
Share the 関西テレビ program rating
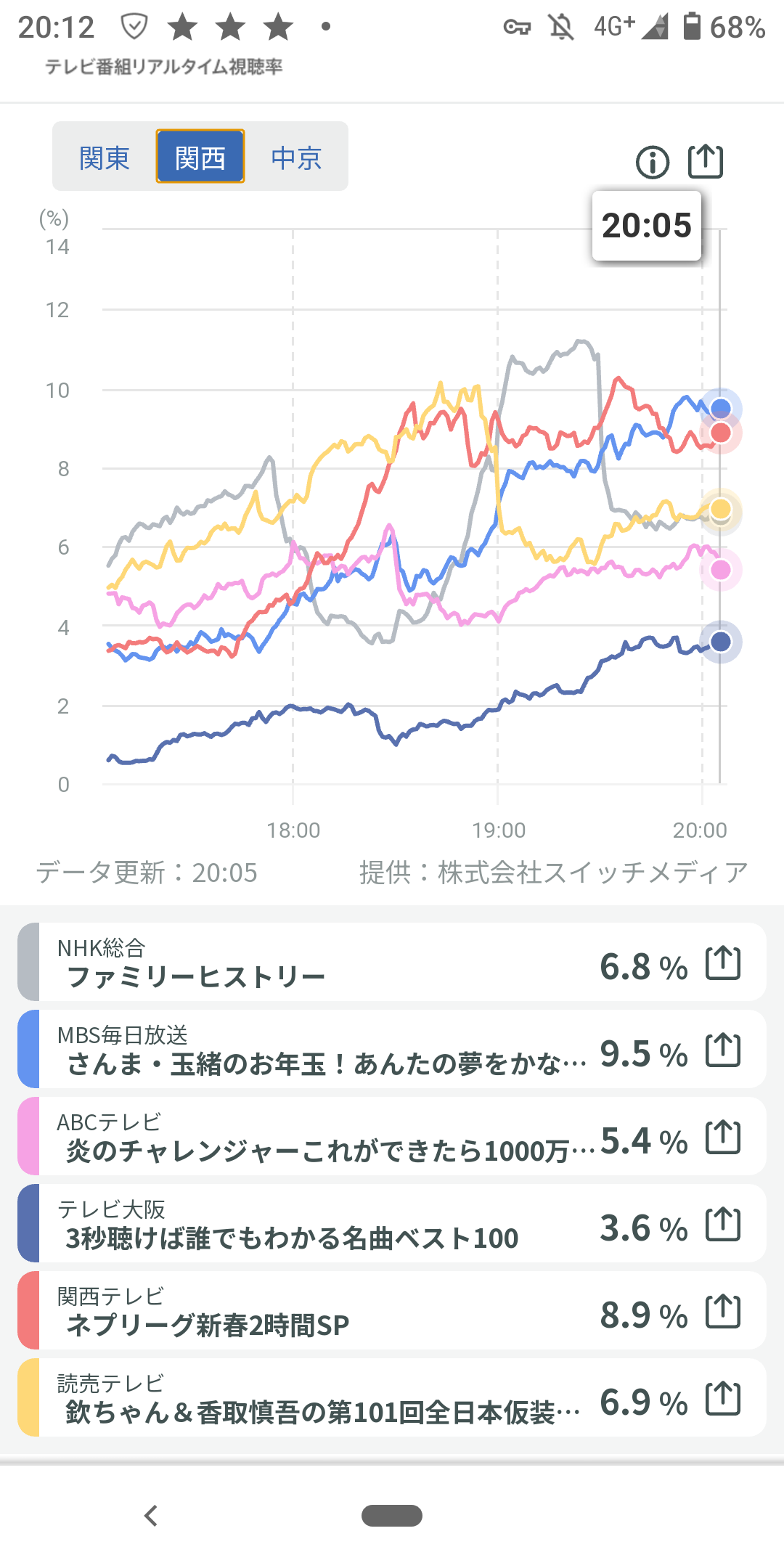click(723, 1312)
